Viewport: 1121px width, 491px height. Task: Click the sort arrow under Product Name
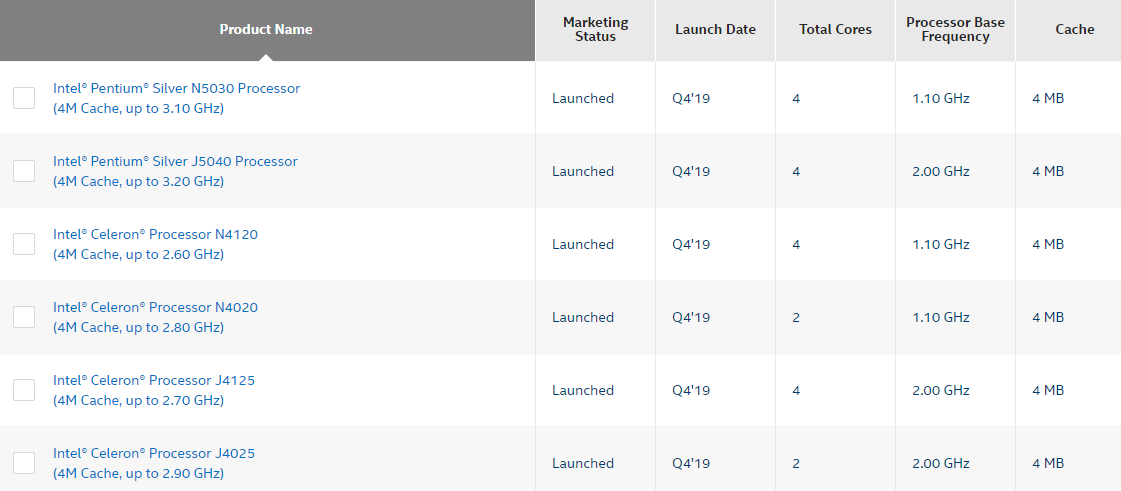(266, 56)
